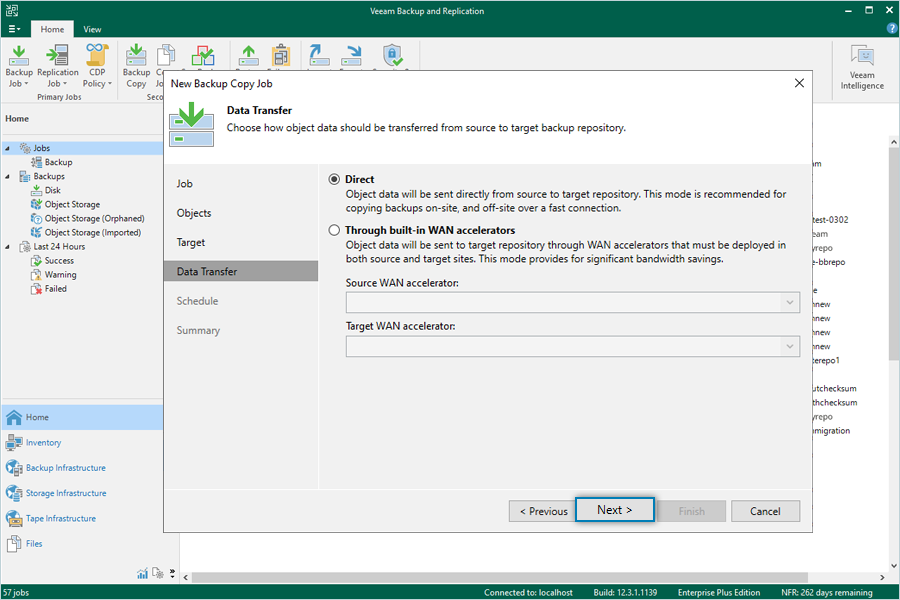Select the Backups tree node

click(x=49, y=176)
